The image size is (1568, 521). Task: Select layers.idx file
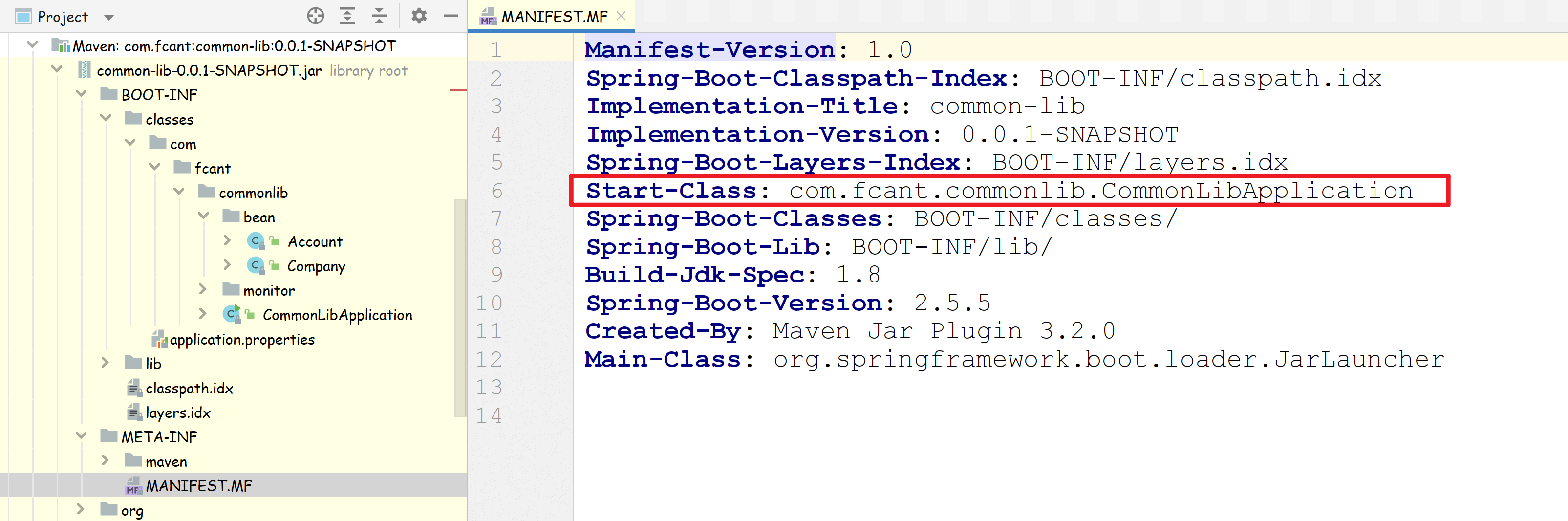[x=178, y=412]
